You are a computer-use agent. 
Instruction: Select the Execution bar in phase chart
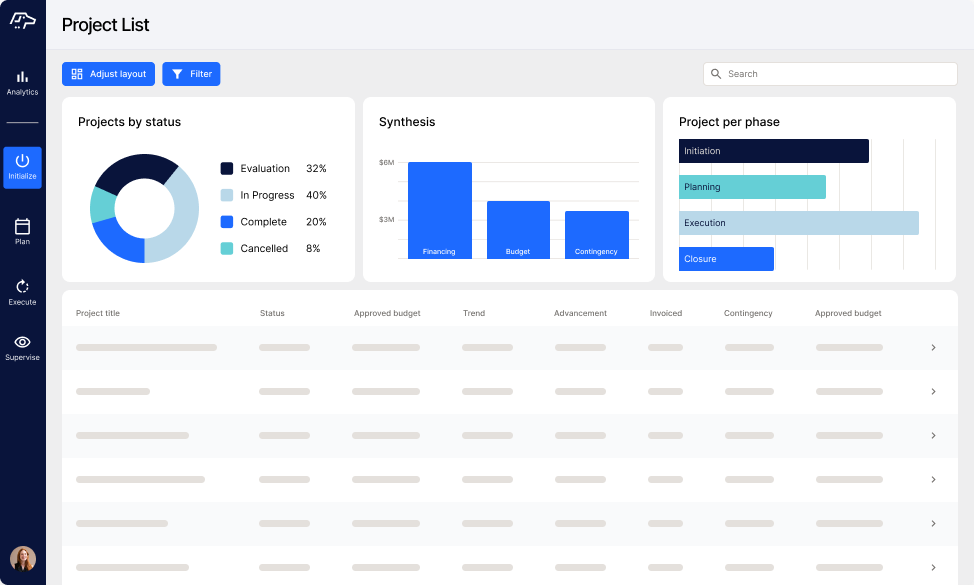(x=798, y=223)
